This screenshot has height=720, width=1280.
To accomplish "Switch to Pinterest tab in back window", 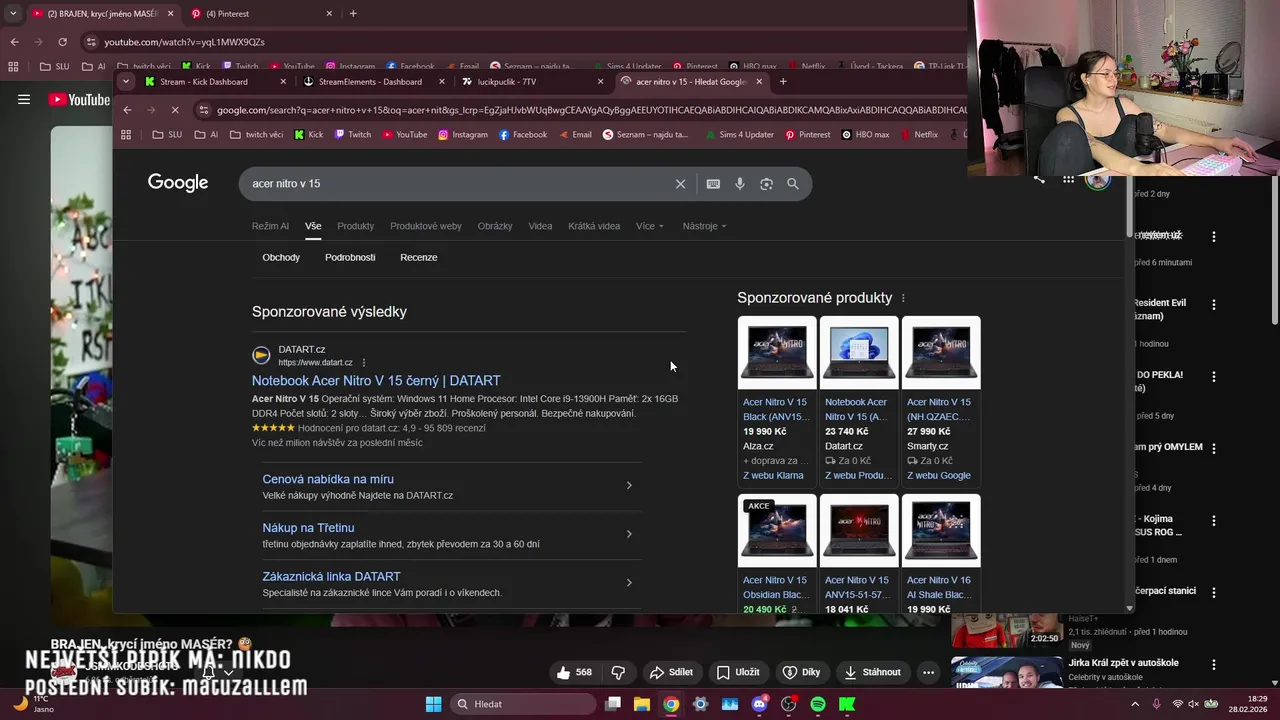I will [261, 13].
